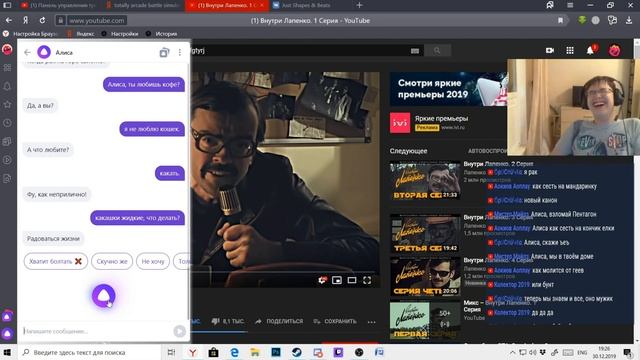The height and width of the screenshot is (360, 640).
Task: Activate the purple Alice microphone button
Action: 103,296
